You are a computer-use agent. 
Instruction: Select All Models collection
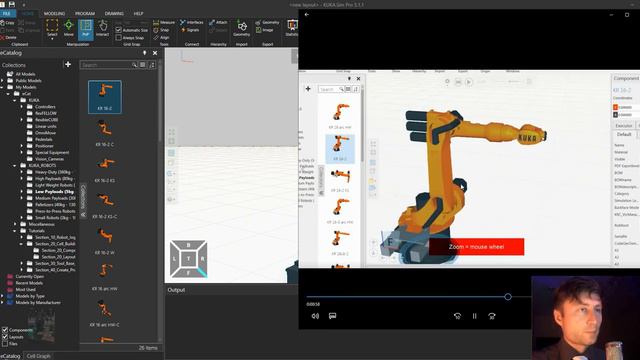(x=25, y=74)
